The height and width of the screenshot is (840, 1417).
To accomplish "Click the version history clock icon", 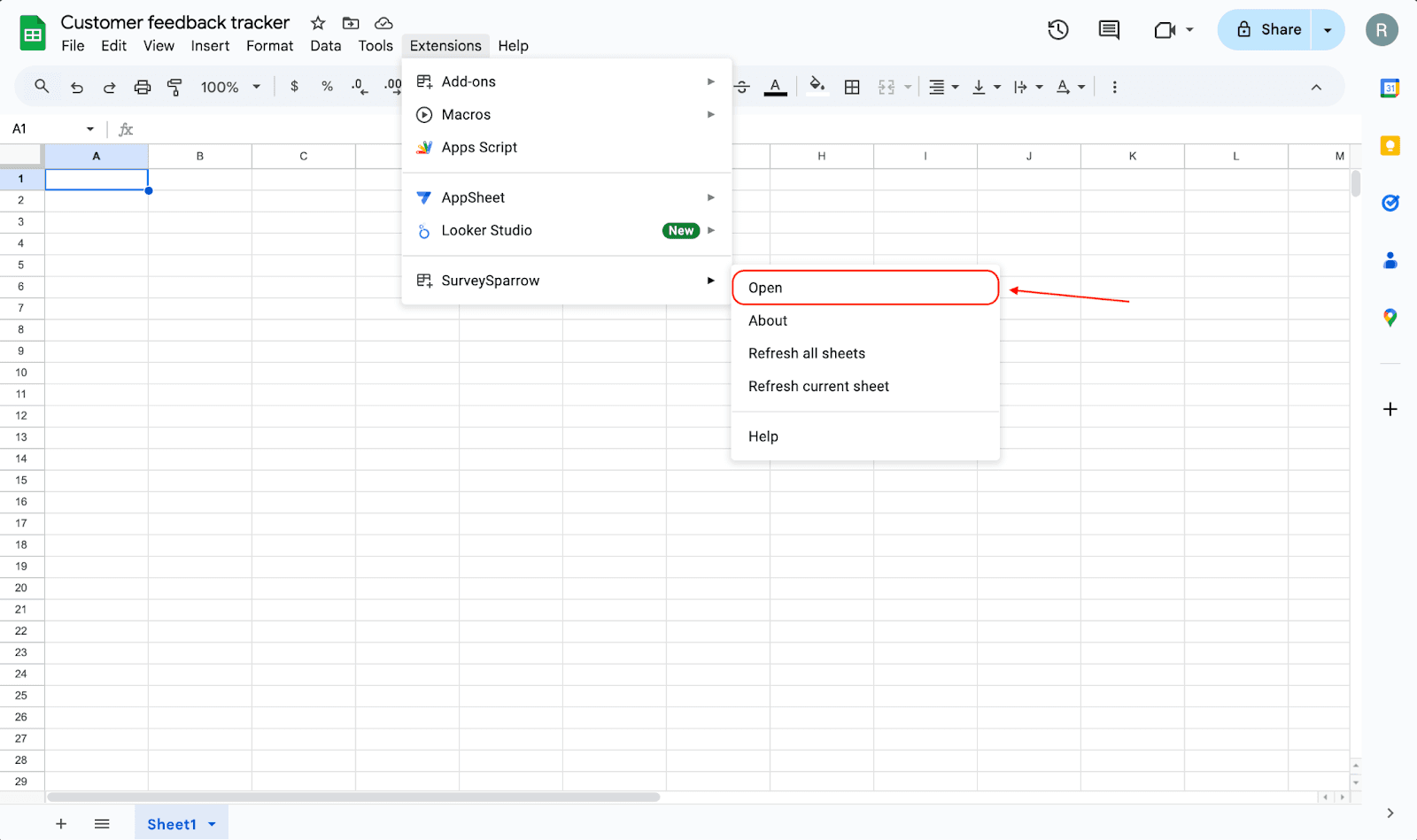I will (1057, 30).
